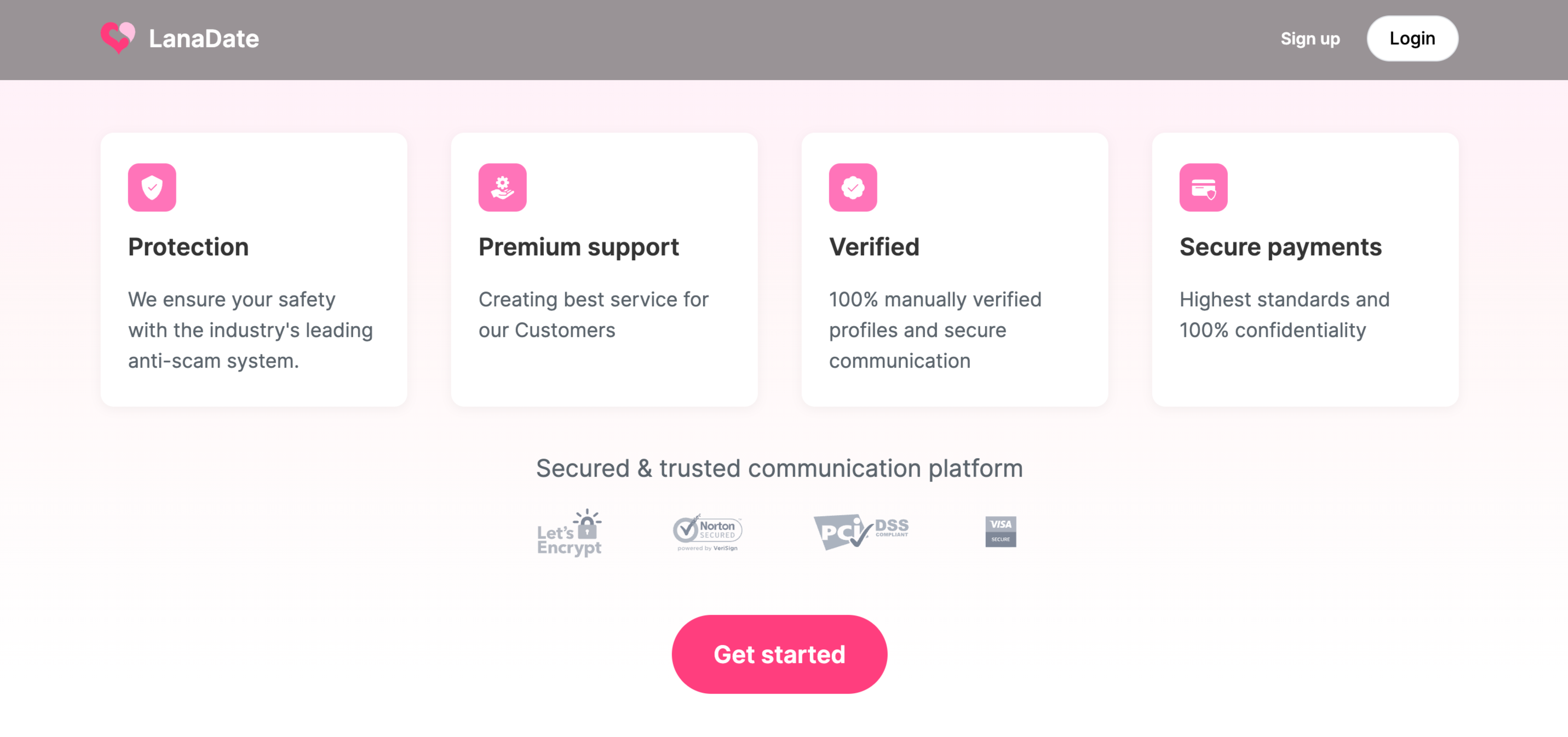1568x737 pixels.
Task: Click the Verified badge checkmark icon
Action: click(x=852, y=187)
